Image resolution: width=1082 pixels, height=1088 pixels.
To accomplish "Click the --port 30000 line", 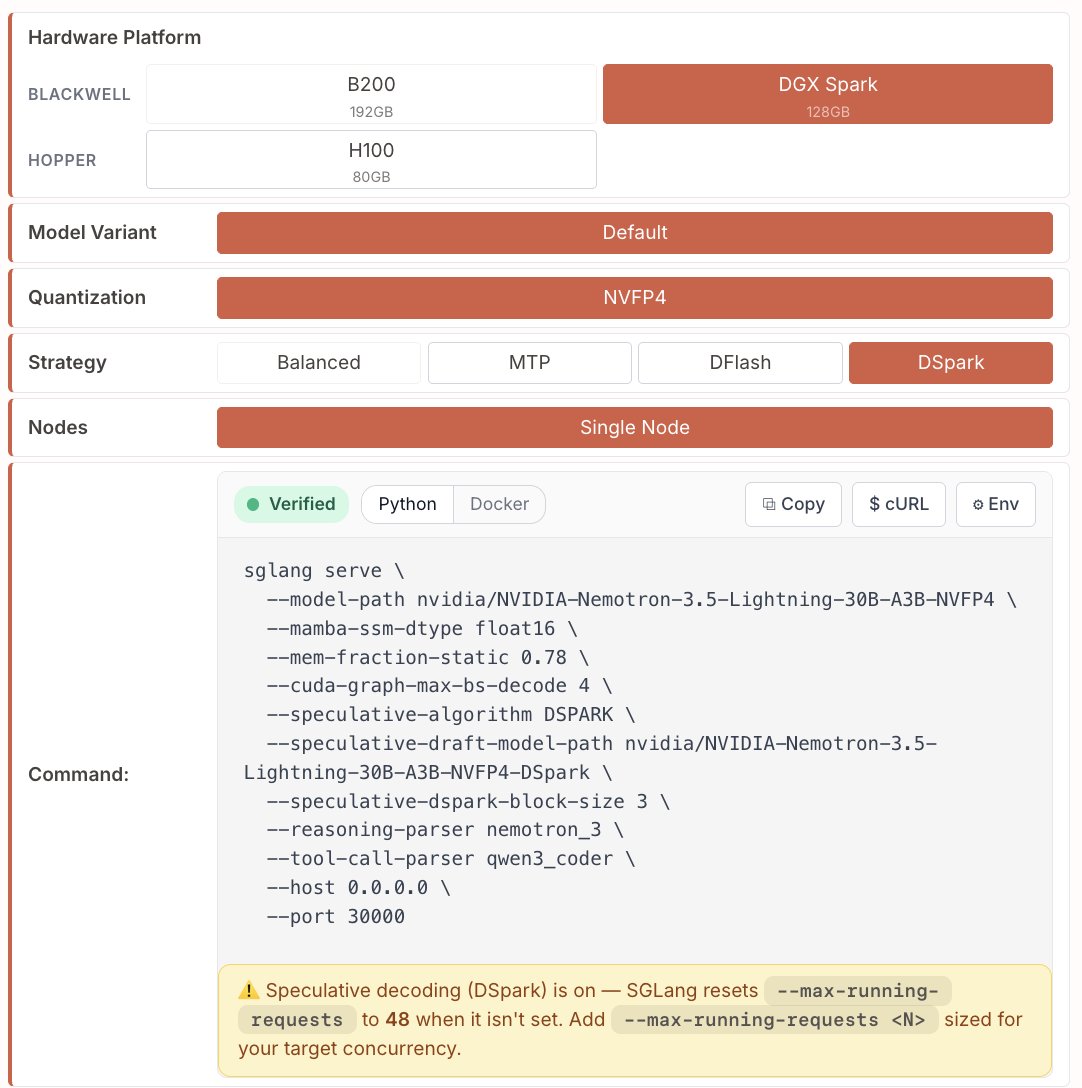I will point(335,917).
